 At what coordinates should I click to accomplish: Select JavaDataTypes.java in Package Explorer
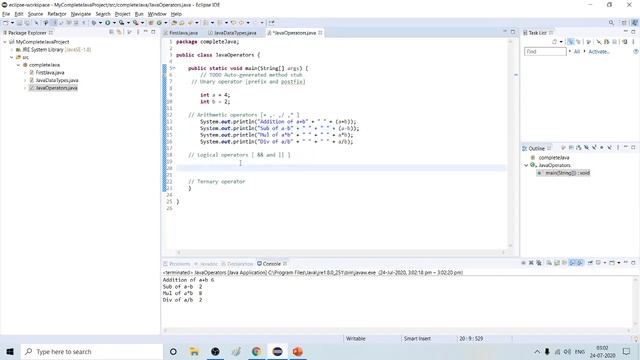click(x=57, y=80)
